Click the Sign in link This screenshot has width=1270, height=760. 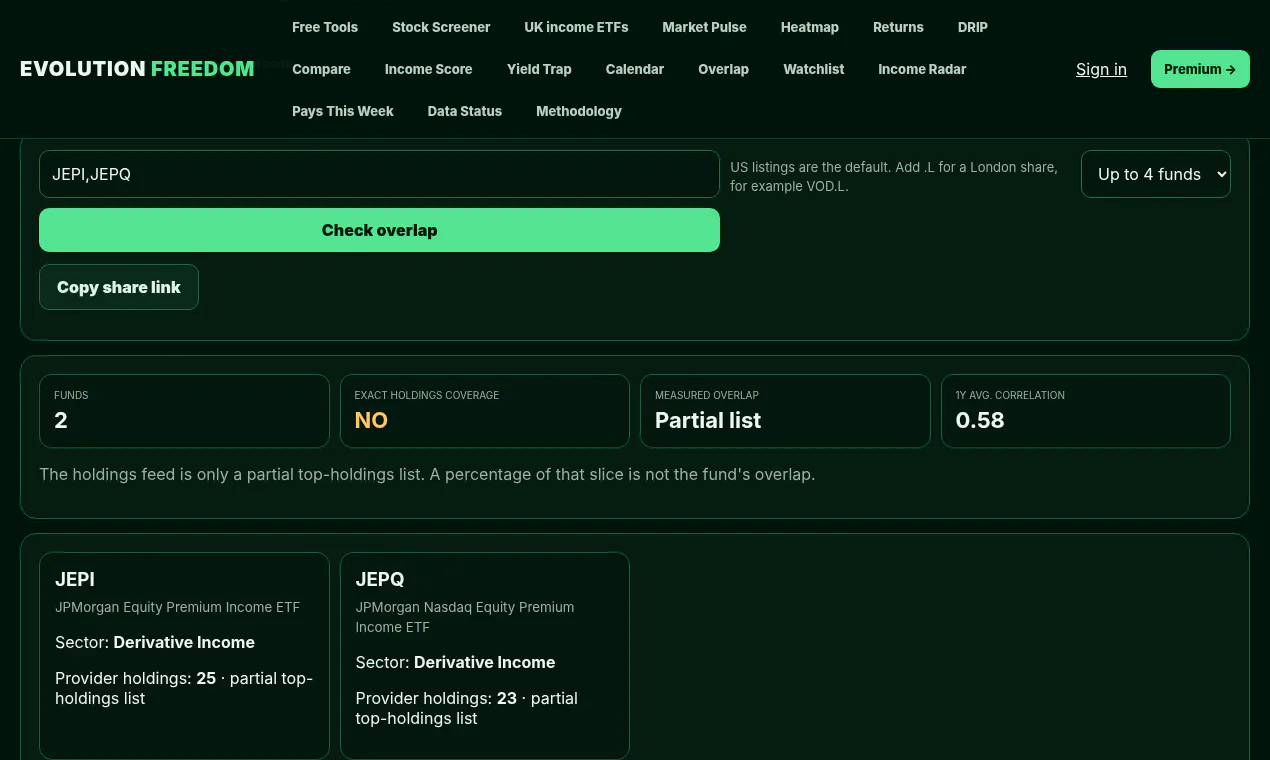tap(1101, 69)
